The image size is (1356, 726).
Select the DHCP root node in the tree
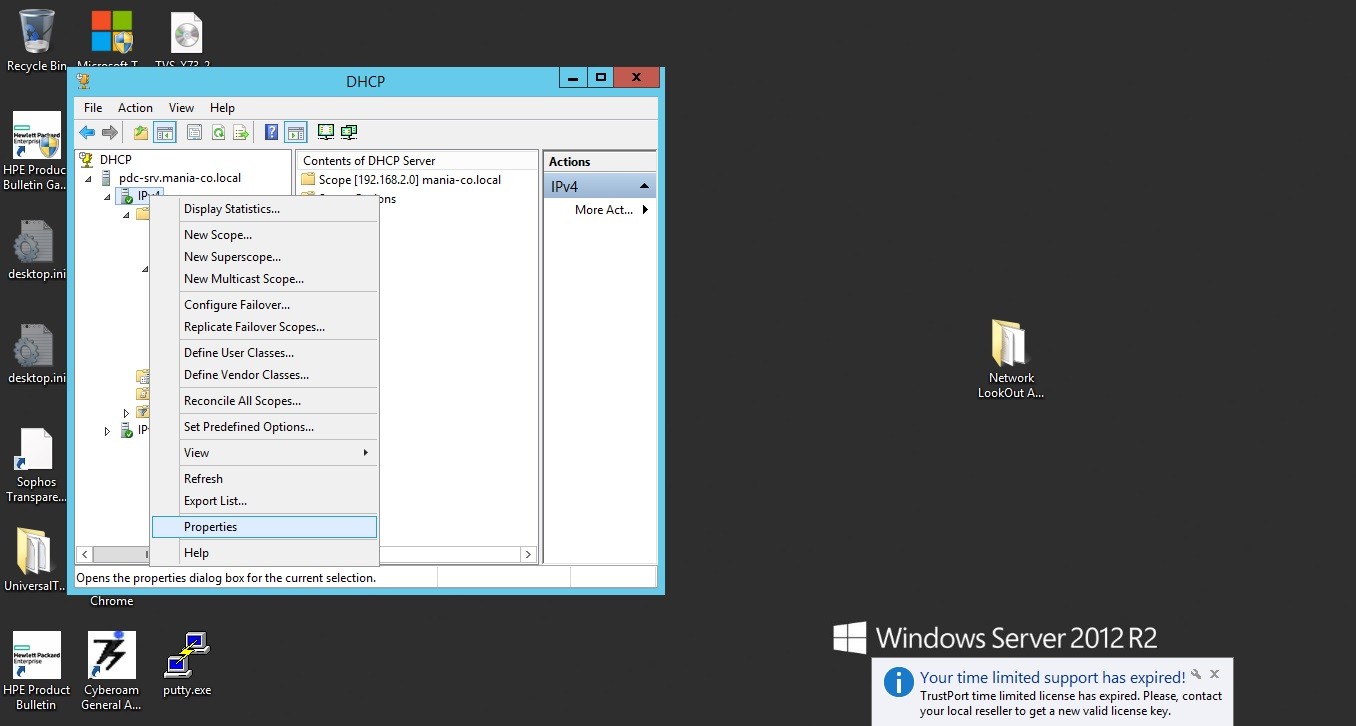115,160
